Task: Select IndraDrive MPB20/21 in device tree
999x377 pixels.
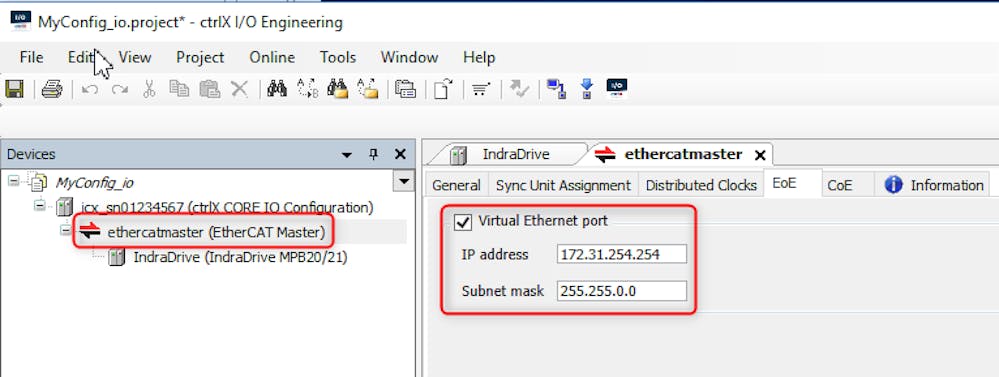Action: tap(240, 257)
